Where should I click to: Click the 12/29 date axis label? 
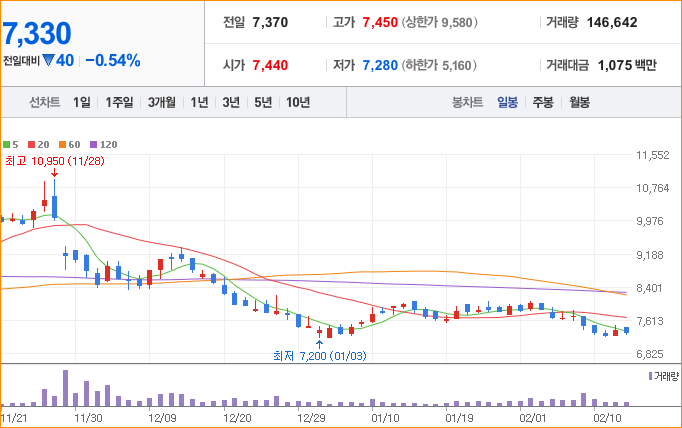[x=311, y=418]
